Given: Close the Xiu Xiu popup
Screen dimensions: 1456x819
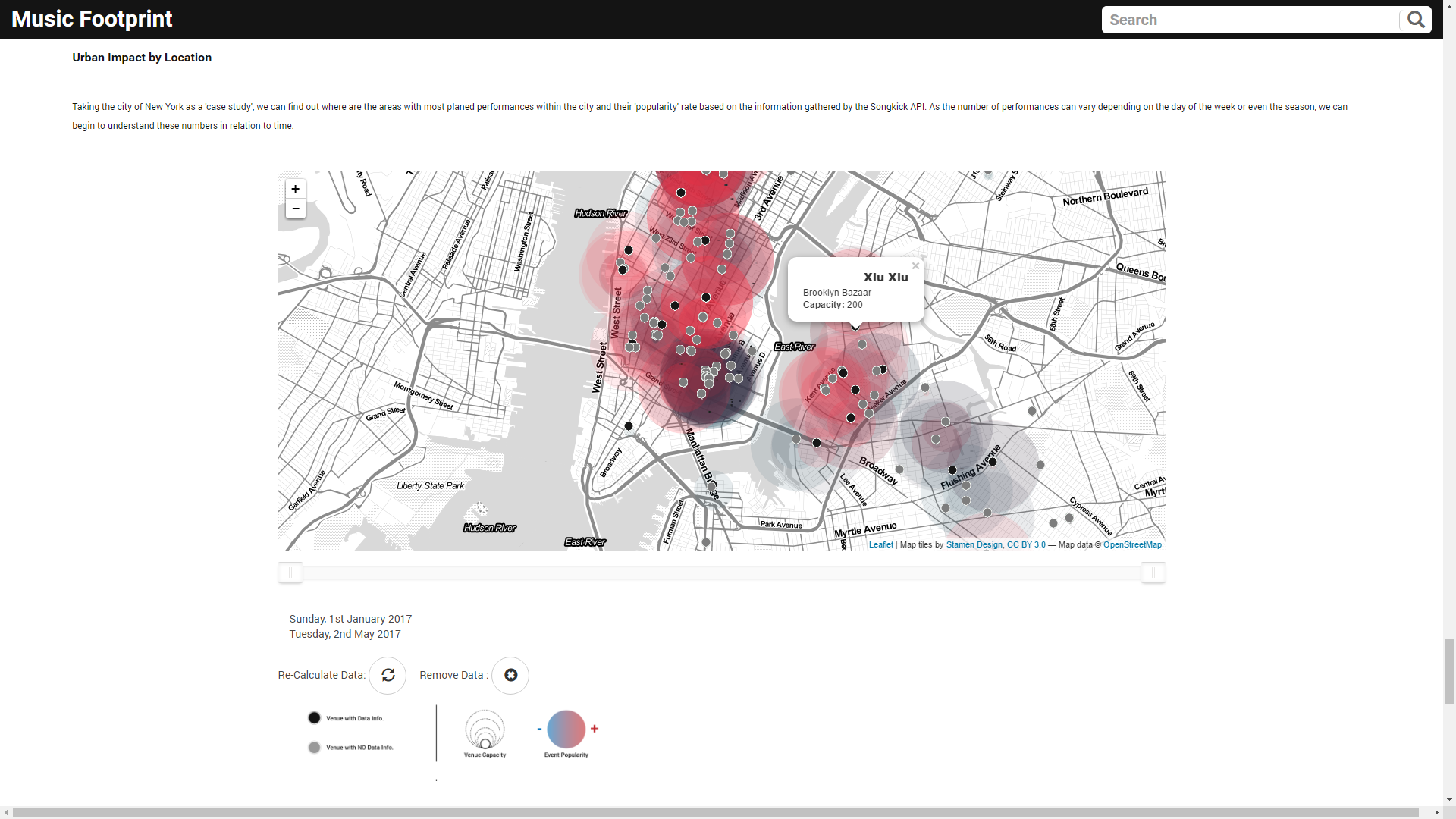Looking at the screenshot, I should point(915,266).
